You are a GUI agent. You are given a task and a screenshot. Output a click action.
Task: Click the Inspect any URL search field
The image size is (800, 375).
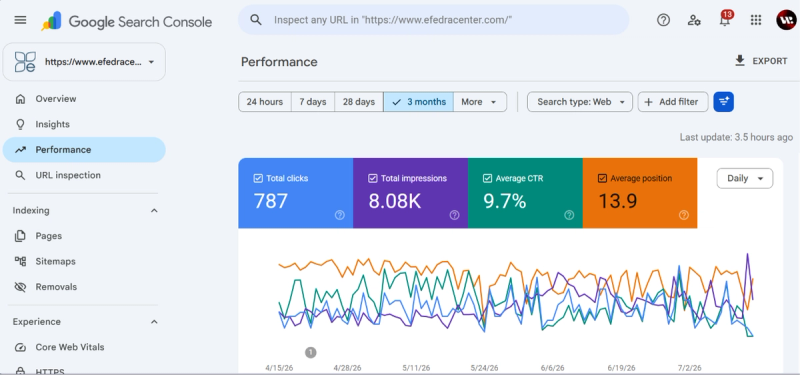[x=434, y=20]
